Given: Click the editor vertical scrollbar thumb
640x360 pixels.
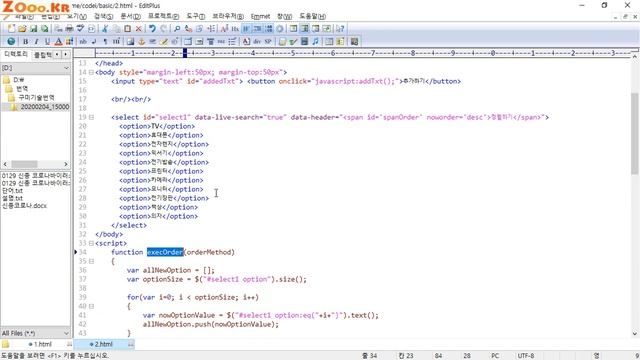Looking at the screenshot, I should [x=635, y=133].
